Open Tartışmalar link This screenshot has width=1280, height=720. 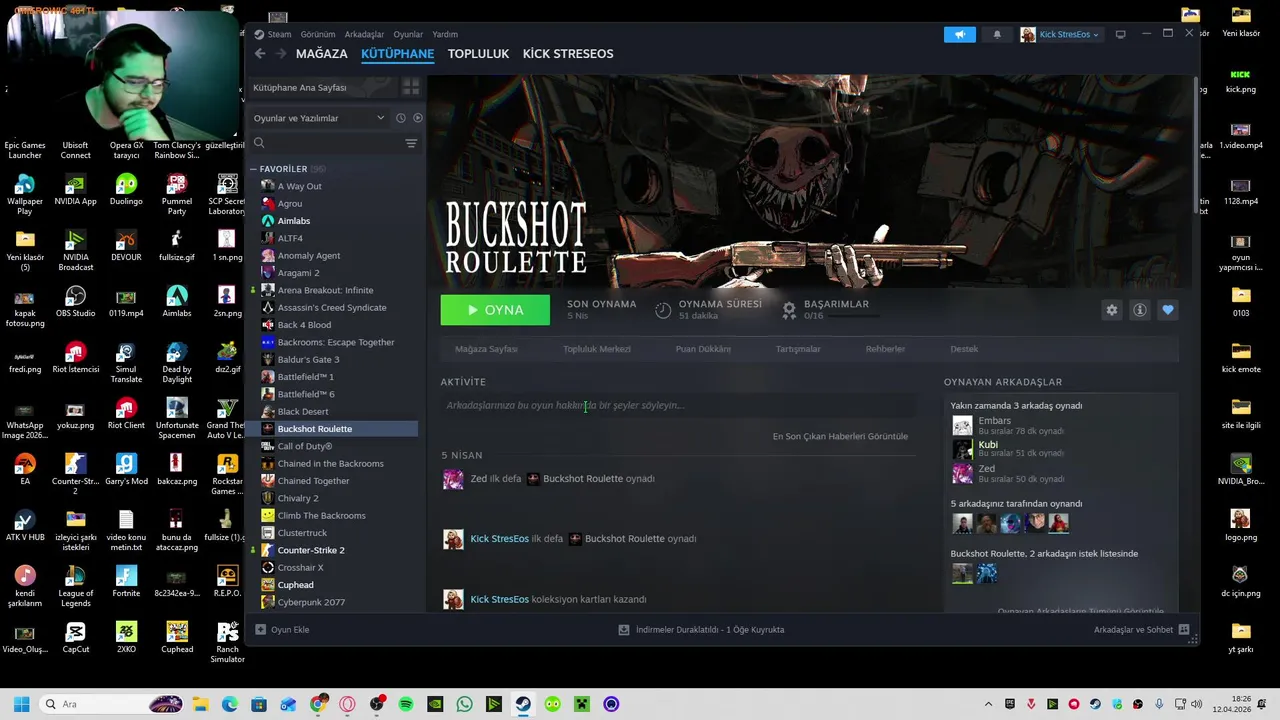(798, 349)
